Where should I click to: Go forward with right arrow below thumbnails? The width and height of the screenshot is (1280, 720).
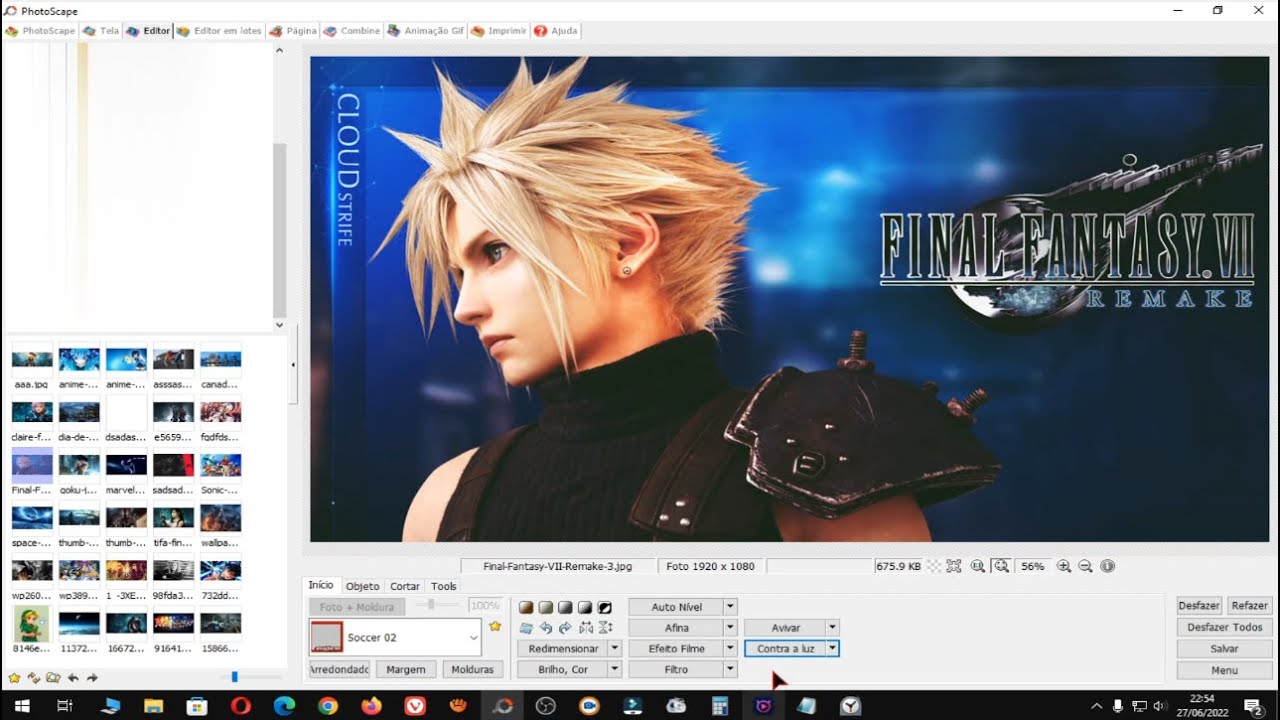pyautogui.click(x=92, y=678)
